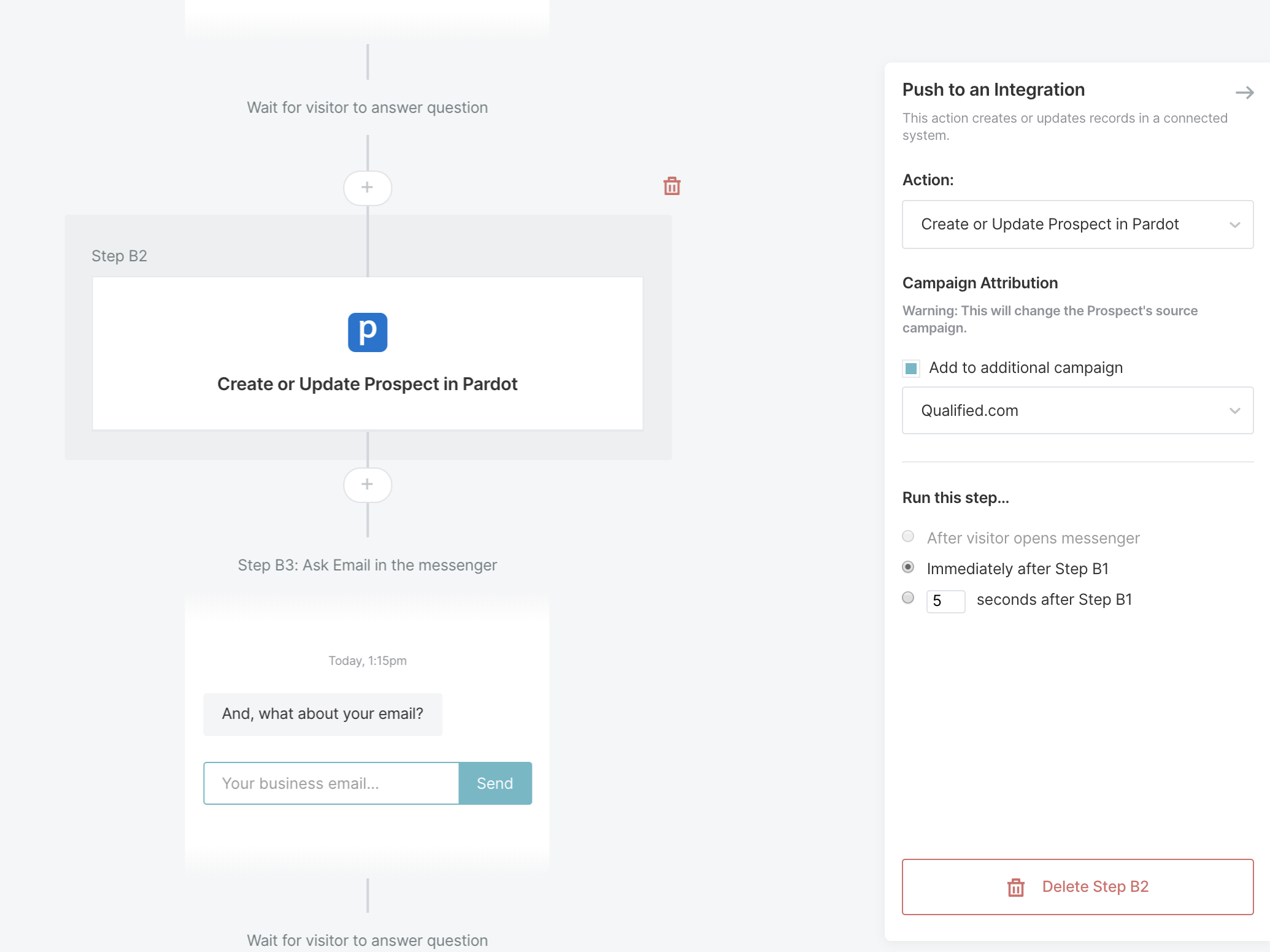This screenshot has height=952, width=1270.
Task: Select Immediately after Step B1 radio
Action: (908, 567)
